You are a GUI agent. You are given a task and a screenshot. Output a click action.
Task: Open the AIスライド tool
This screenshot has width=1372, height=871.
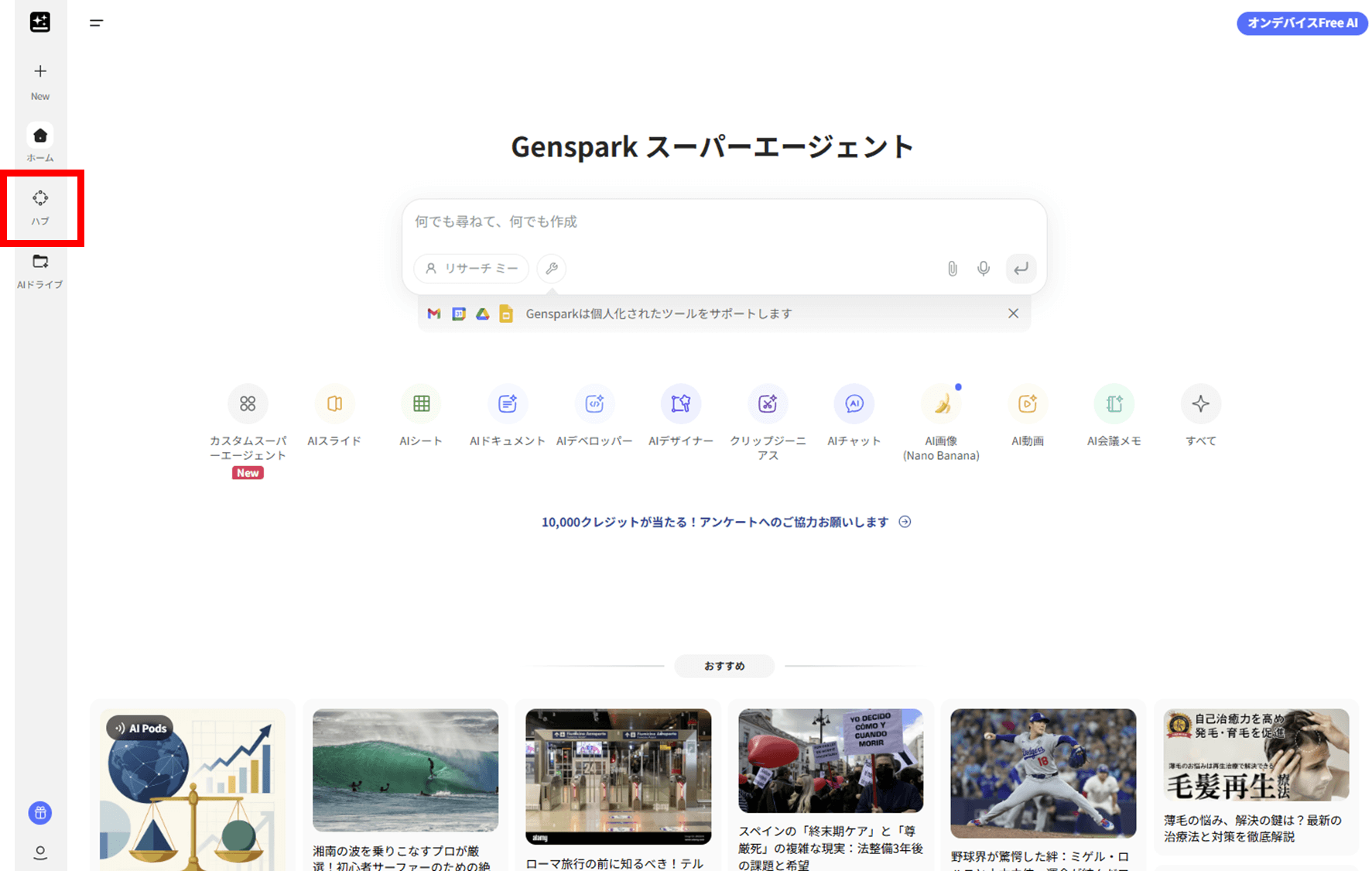click(x=334, y=404)
